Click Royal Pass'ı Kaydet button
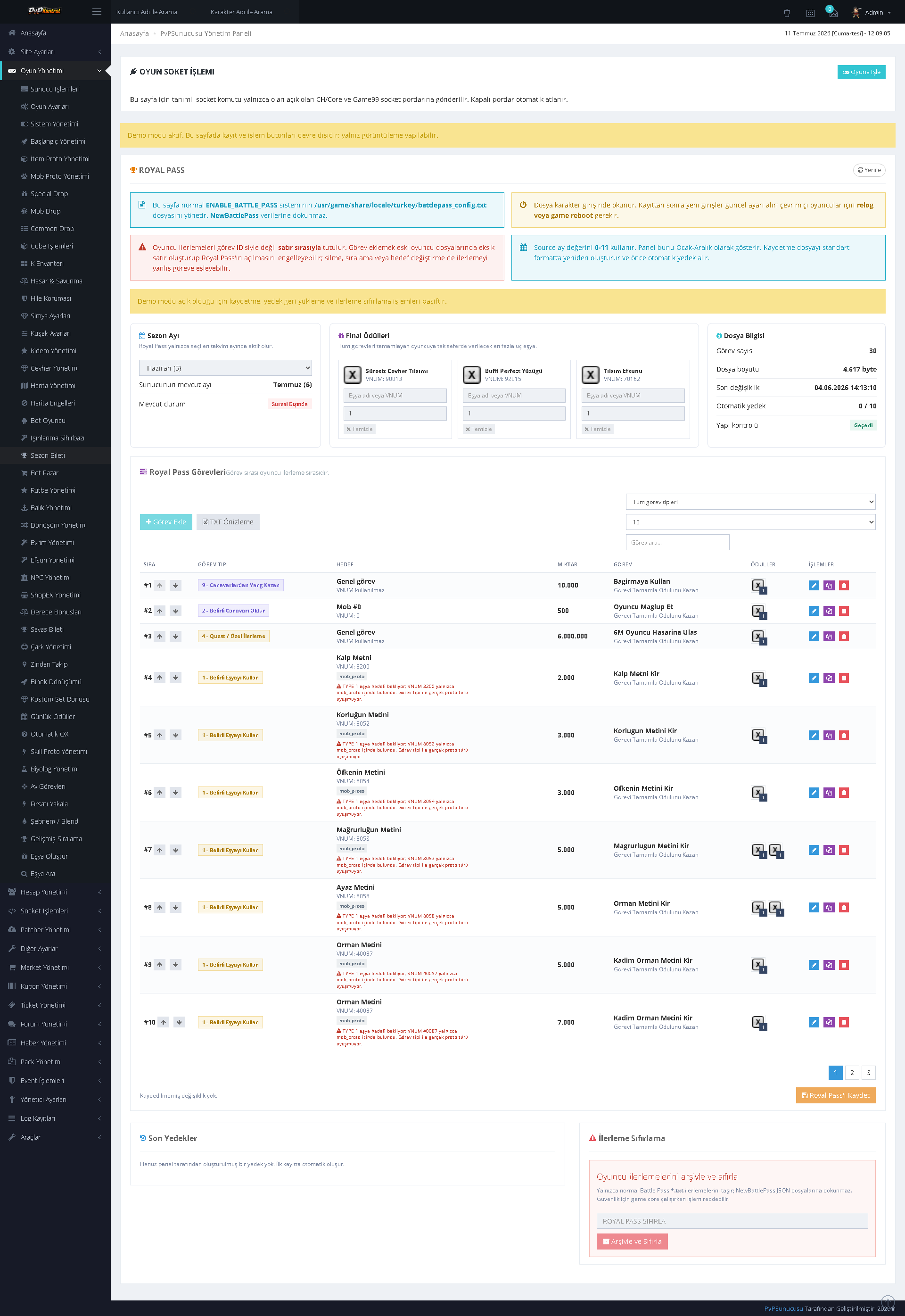Screen dimensions: 905x1316 [x=835, y=1095]
